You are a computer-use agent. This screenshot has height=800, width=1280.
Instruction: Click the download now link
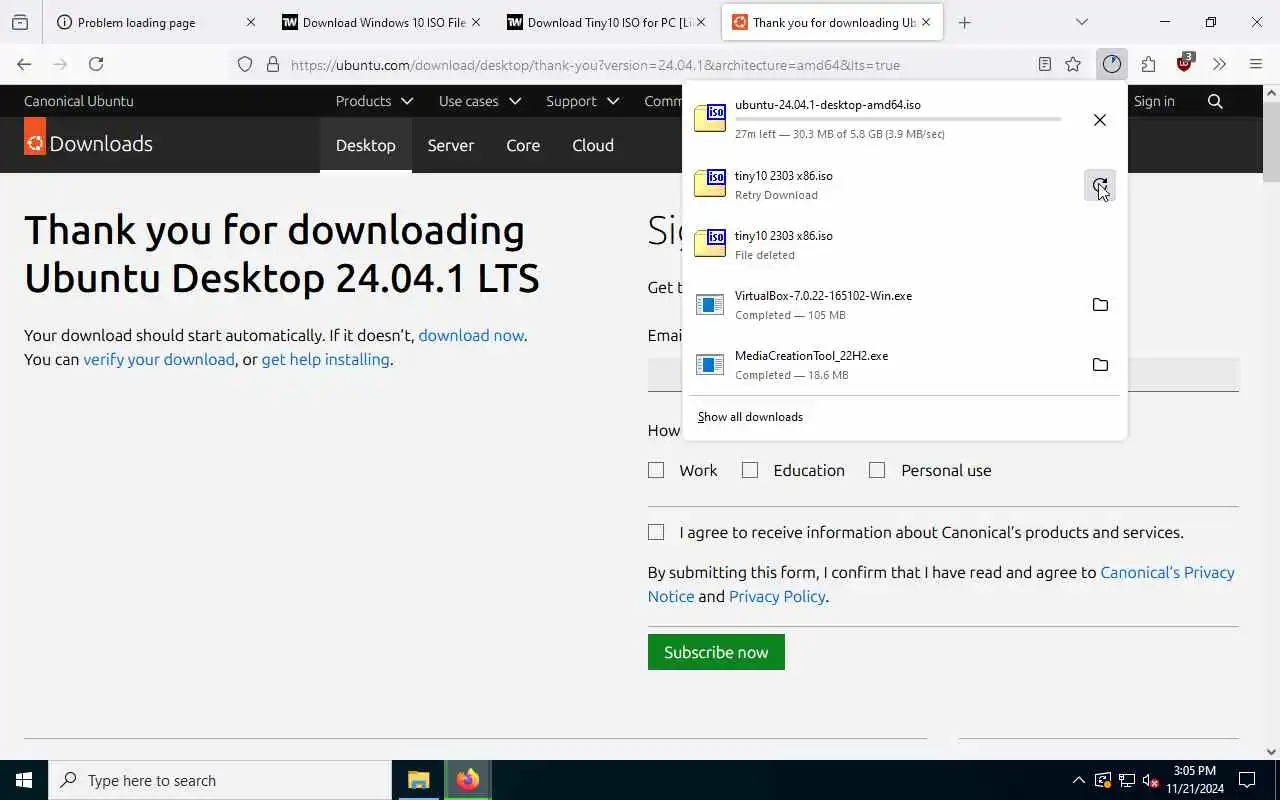(x=471, y=335)
